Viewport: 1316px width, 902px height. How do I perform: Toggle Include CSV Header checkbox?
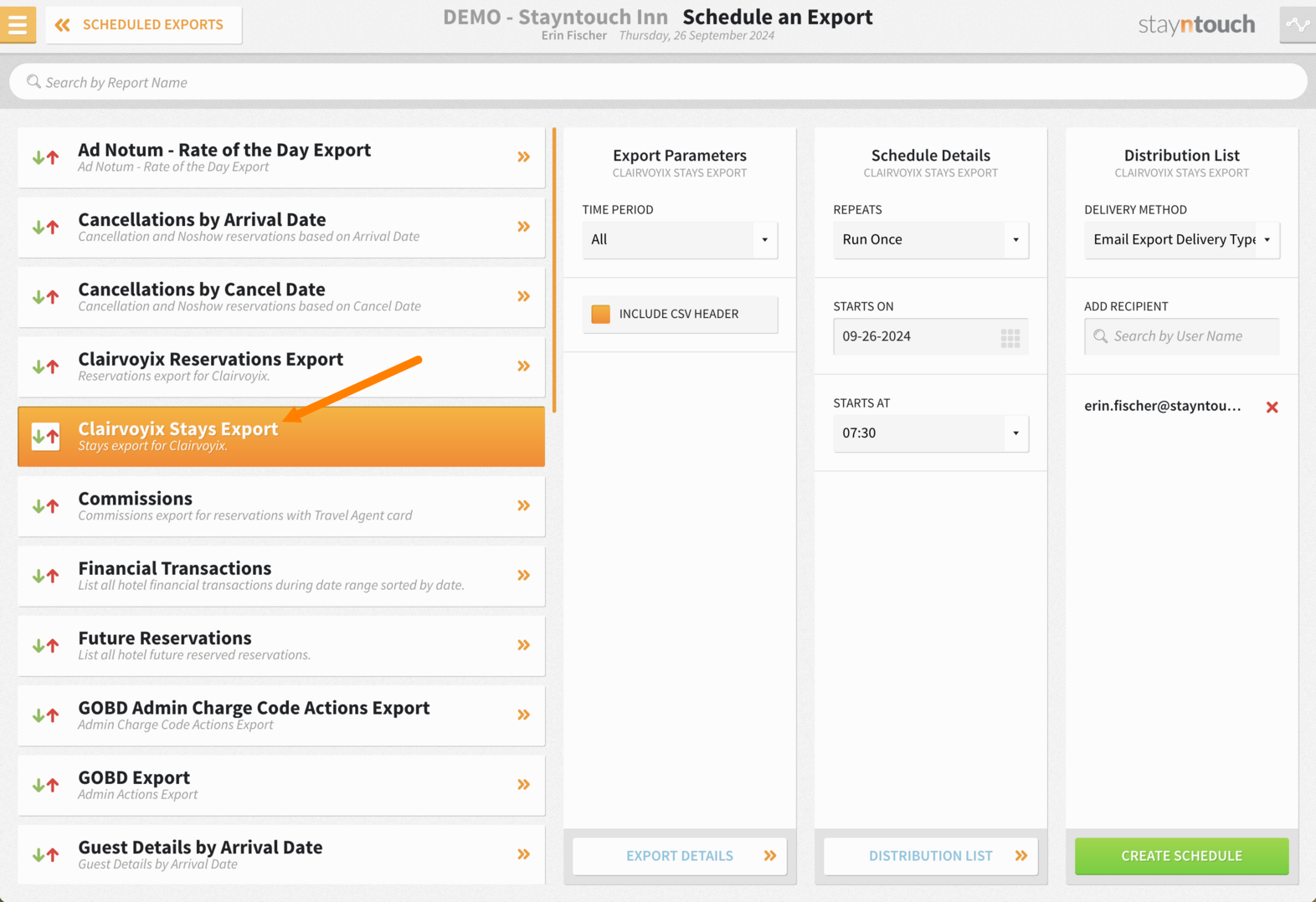click(601, 314)
